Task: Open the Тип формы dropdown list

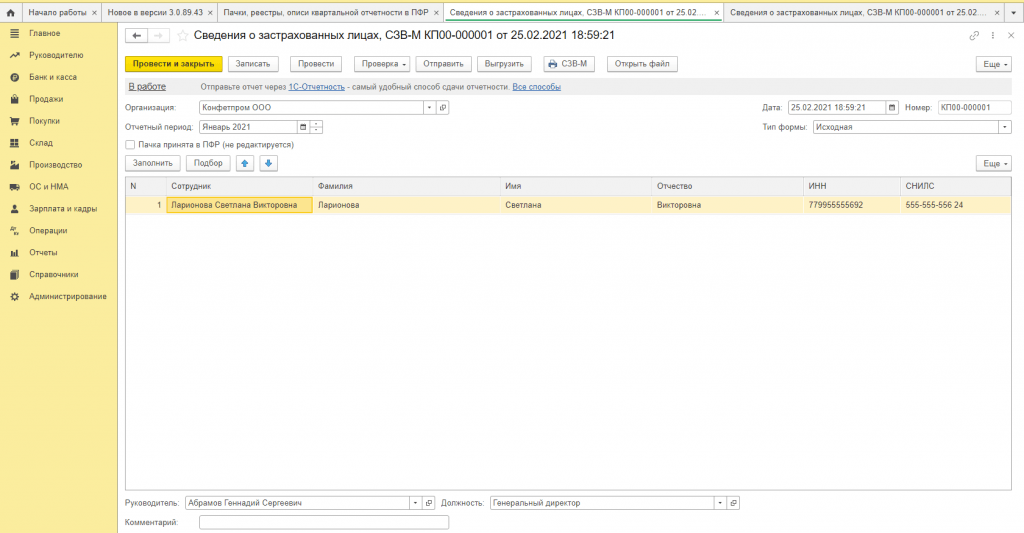Action: click(x=1004, y=127)
